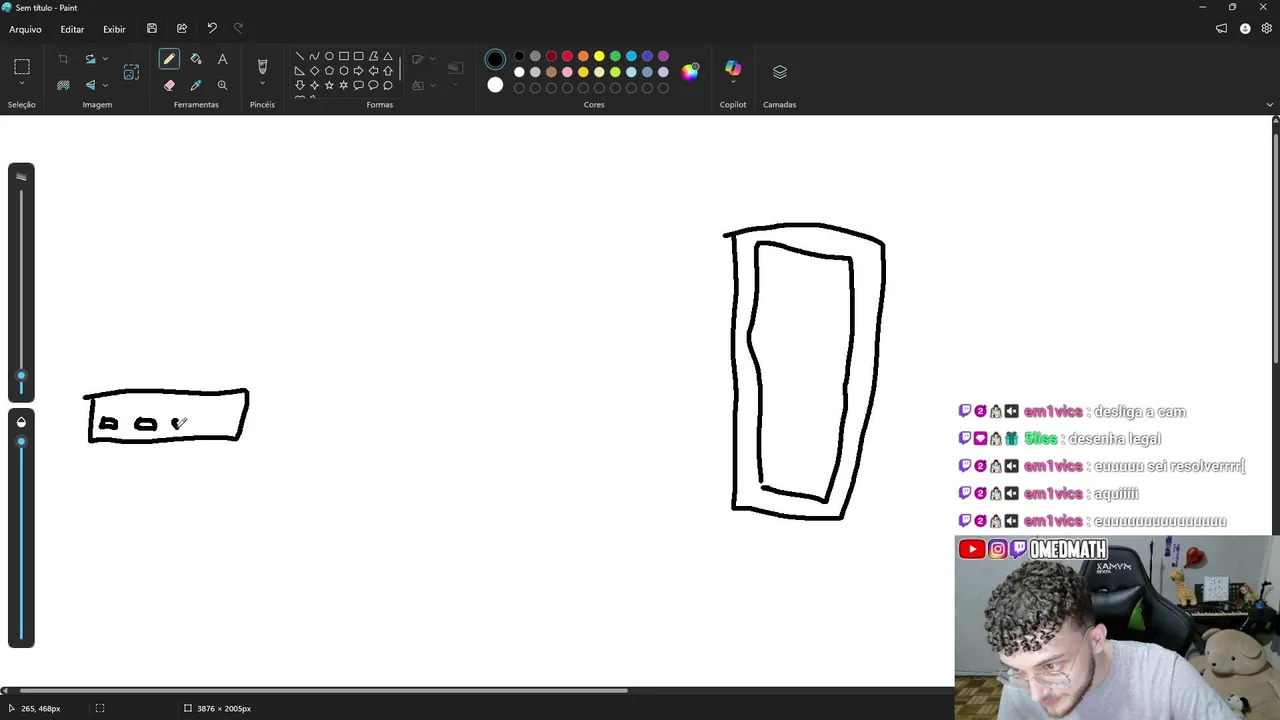The image size is (1280, 720).
Task: Open Paint settings gear
Action: (1267, 29)
